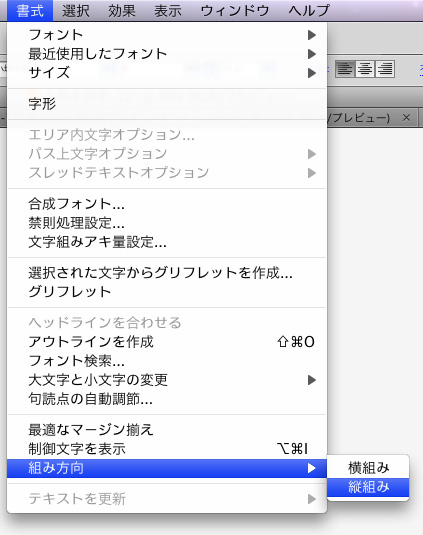Open the ヘルプ menu
Screen dimensions: 423x535
click(x=309, y=11)
